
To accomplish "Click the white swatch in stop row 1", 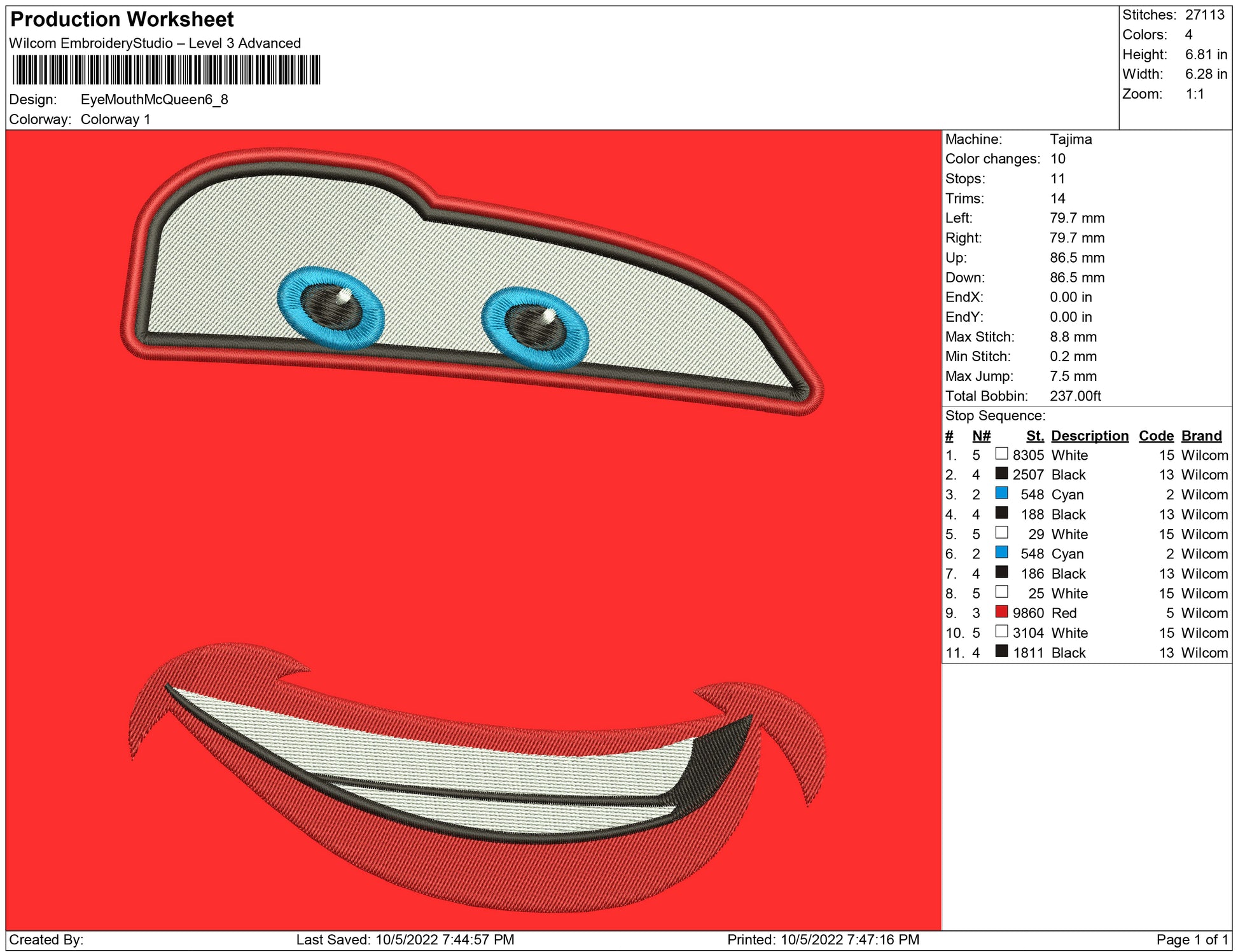I will 1001,453.
